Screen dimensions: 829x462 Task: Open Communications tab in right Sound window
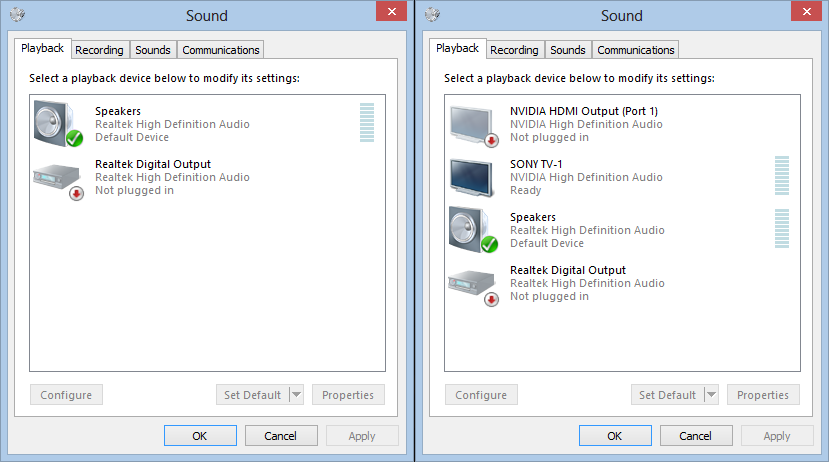click(x=636, y=50)
